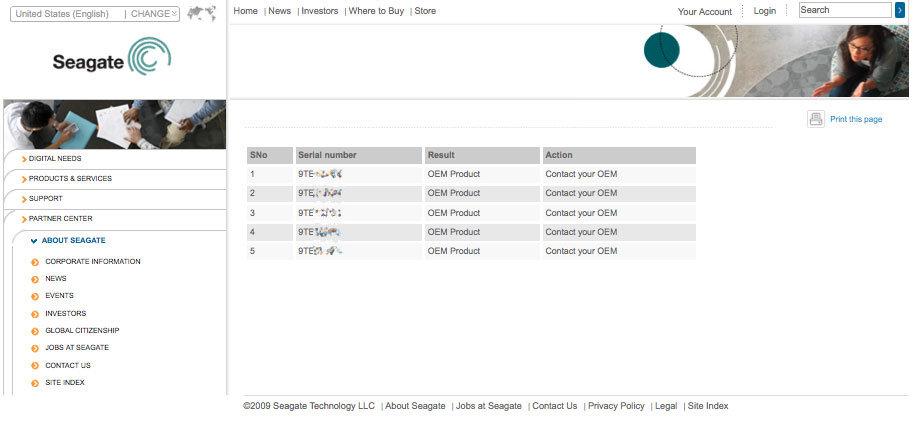Viewport: 917px width, 422px height.
Task: Click About Seagate footer link
Action: point(415,406)
